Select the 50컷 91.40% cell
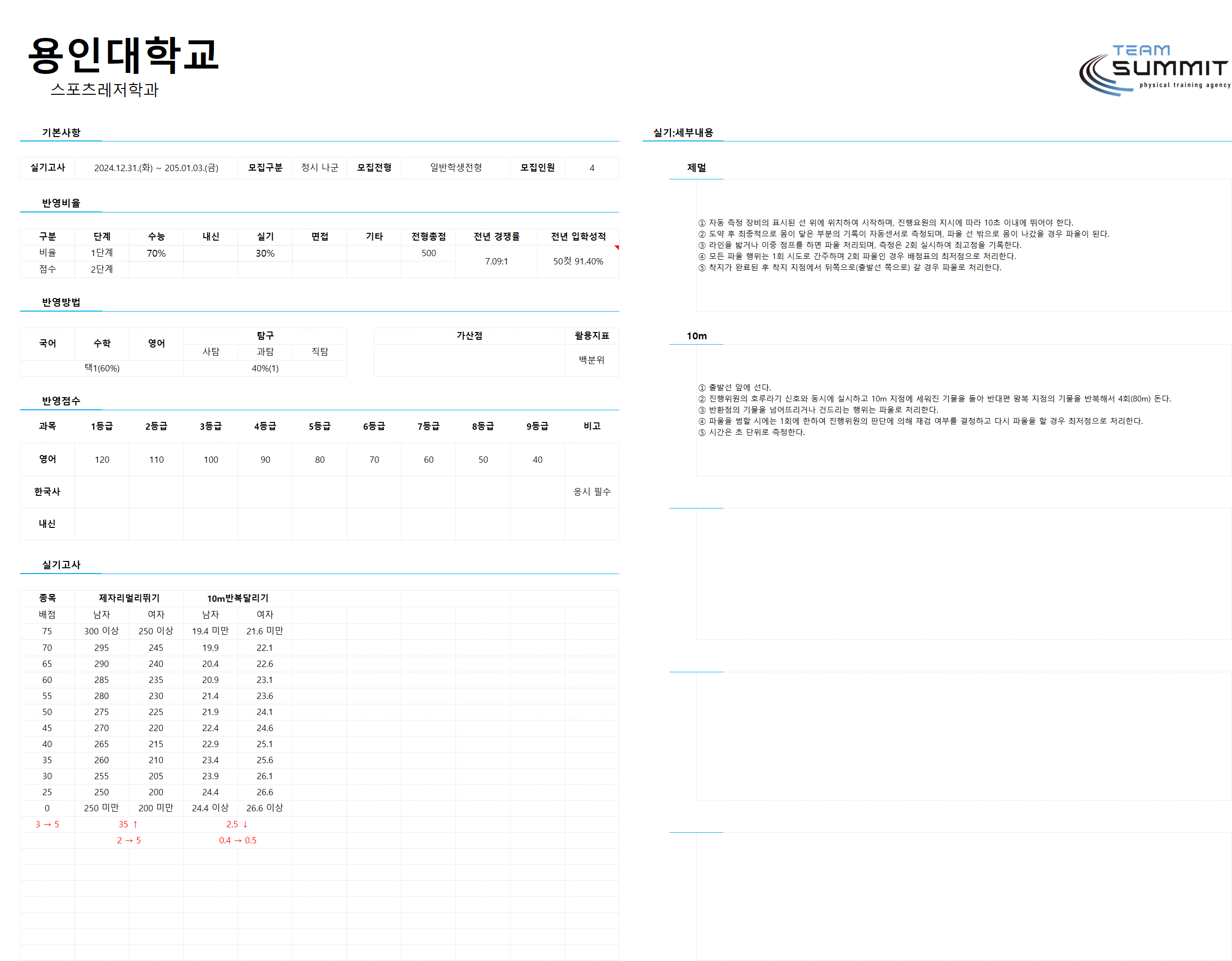The width and height of the screenshot is (1232, 961). (578, 261)
